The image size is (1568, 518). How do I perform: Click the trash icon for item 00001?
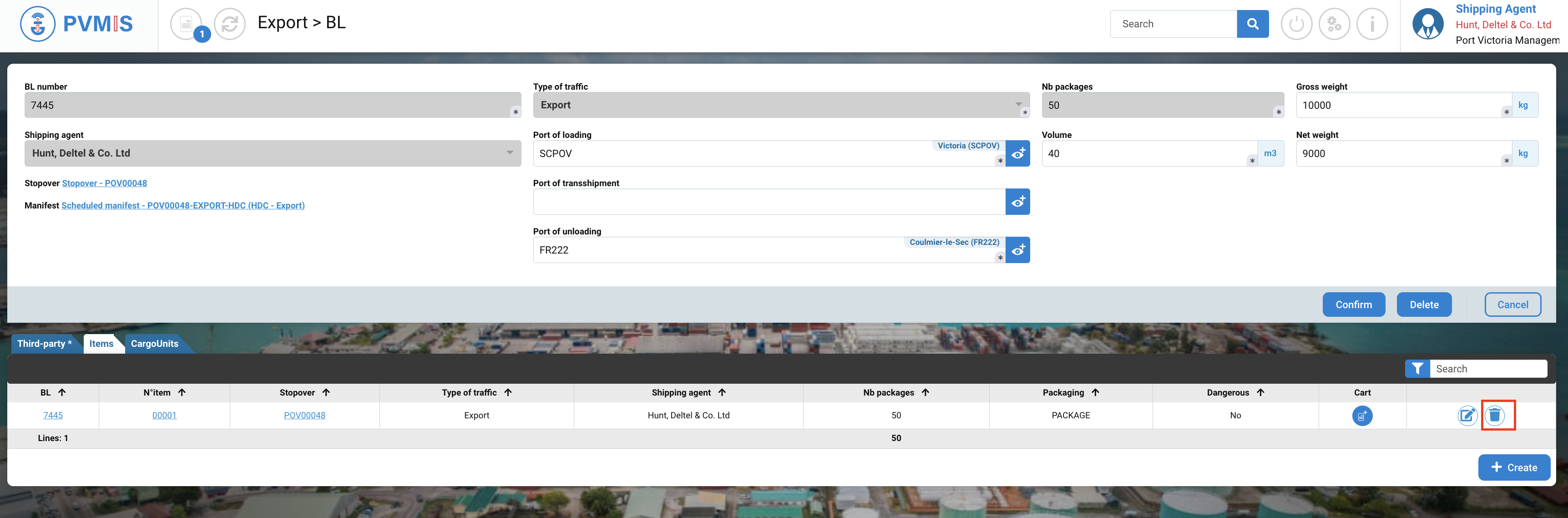pos(1494,415)
